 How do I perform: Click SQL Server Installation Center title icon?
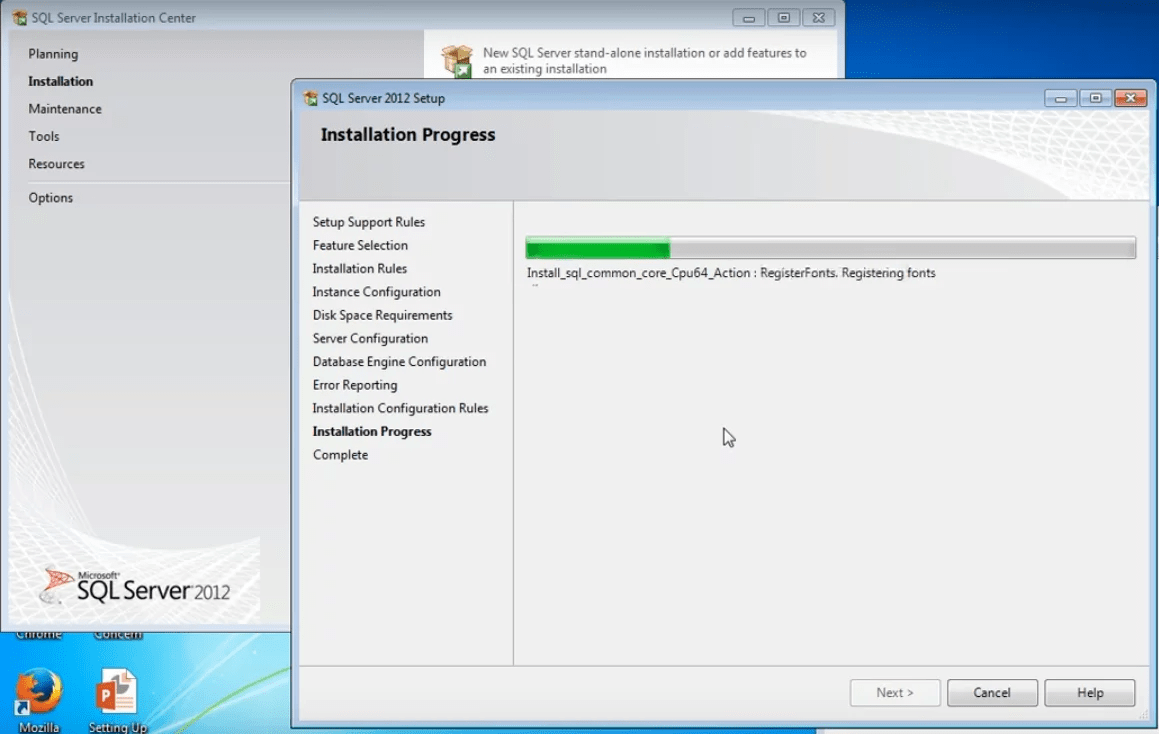[x=19, y=18]
